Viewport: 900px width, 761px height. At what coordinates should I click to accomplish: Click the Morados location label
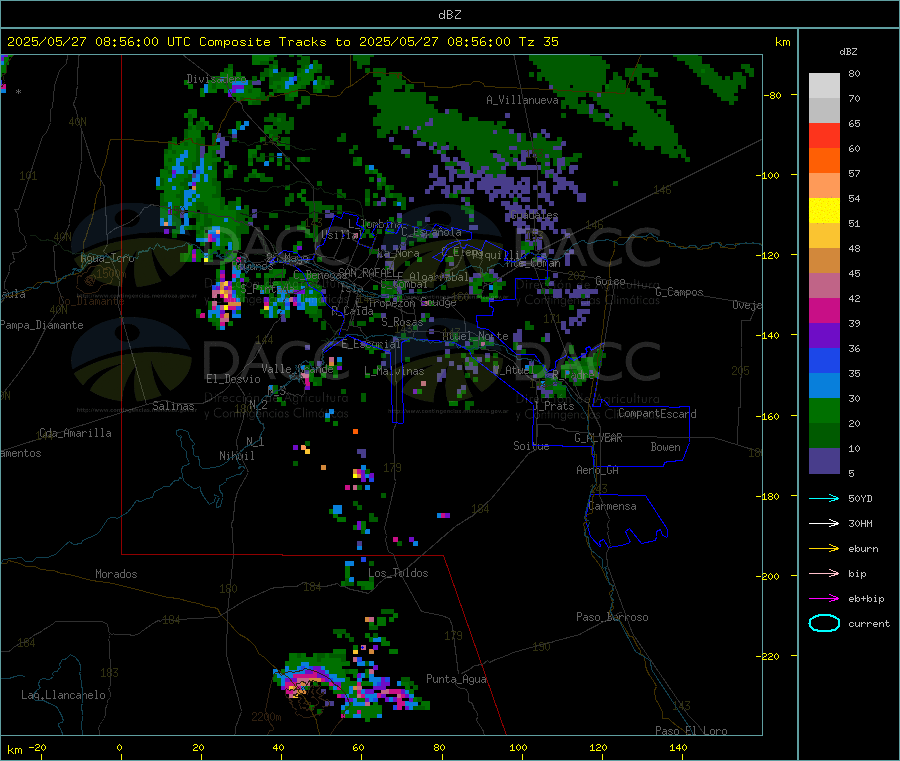pos(116,574)
